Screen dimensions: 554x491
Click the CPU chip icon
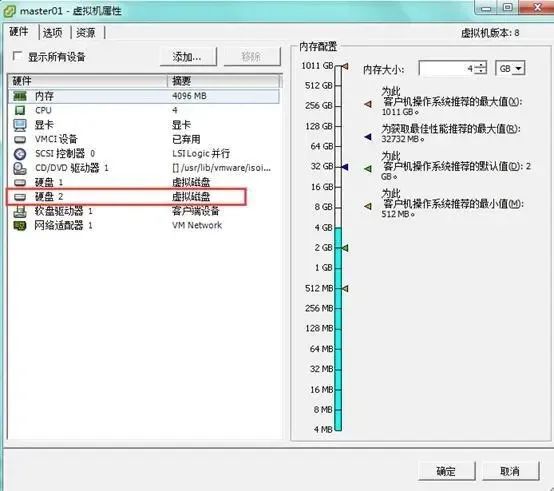[20, 110]
